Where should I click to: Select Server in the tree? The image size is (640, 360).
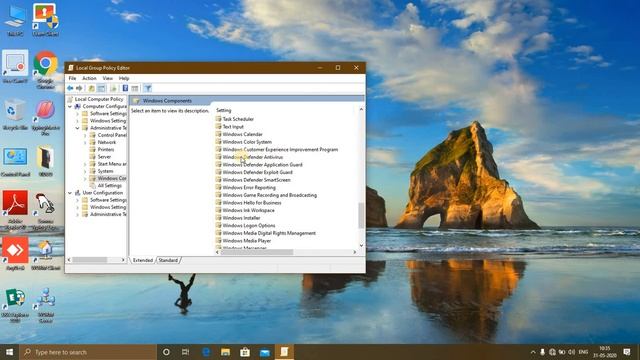pyautogui.click(x=104, y=157)
